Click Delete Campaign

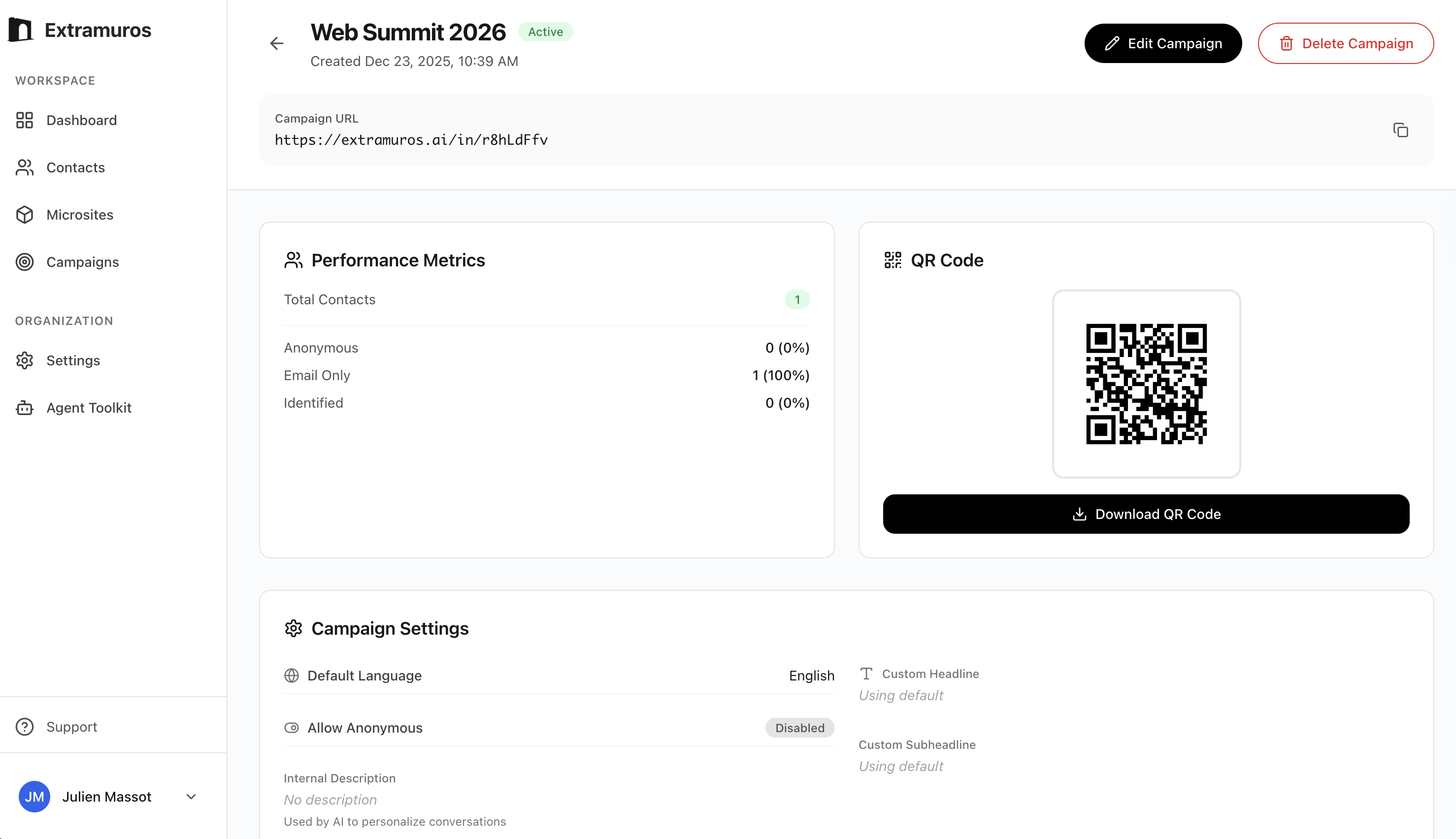(1346, 43)
